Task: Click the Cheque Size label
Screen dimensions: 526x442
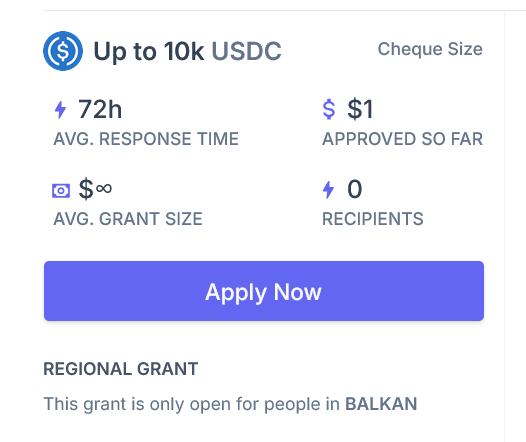Action: (430, 49)
